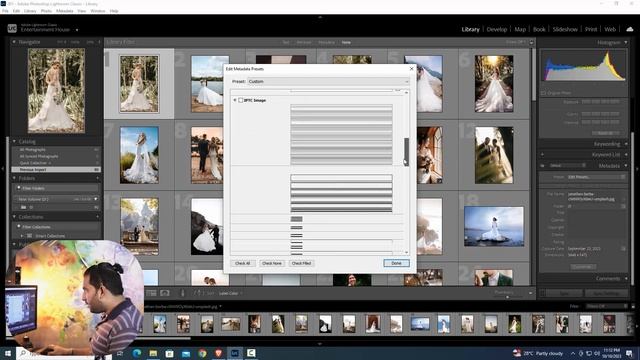The image size is (640, 360).
Task: Collapse the IPTC Image section triangle
Action: click(235, 100)
